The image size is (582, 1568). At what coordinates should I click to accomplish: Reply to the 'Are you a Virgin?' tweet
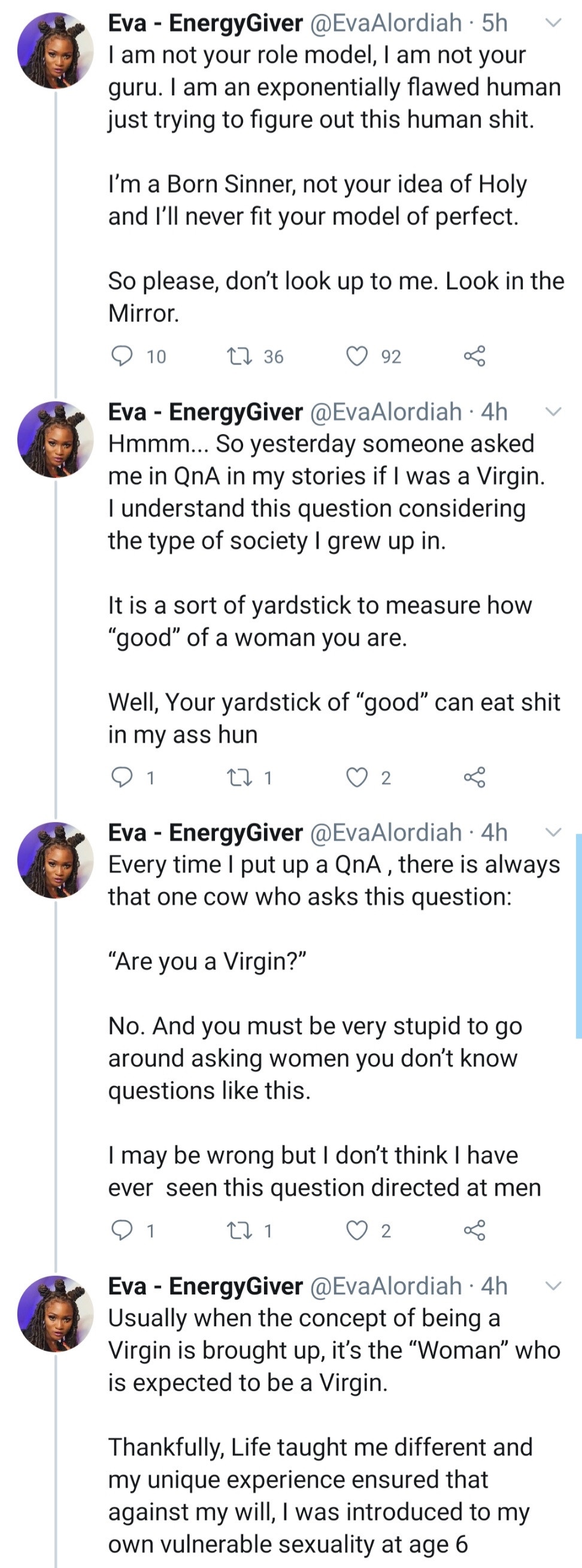tap(122, 1230)
